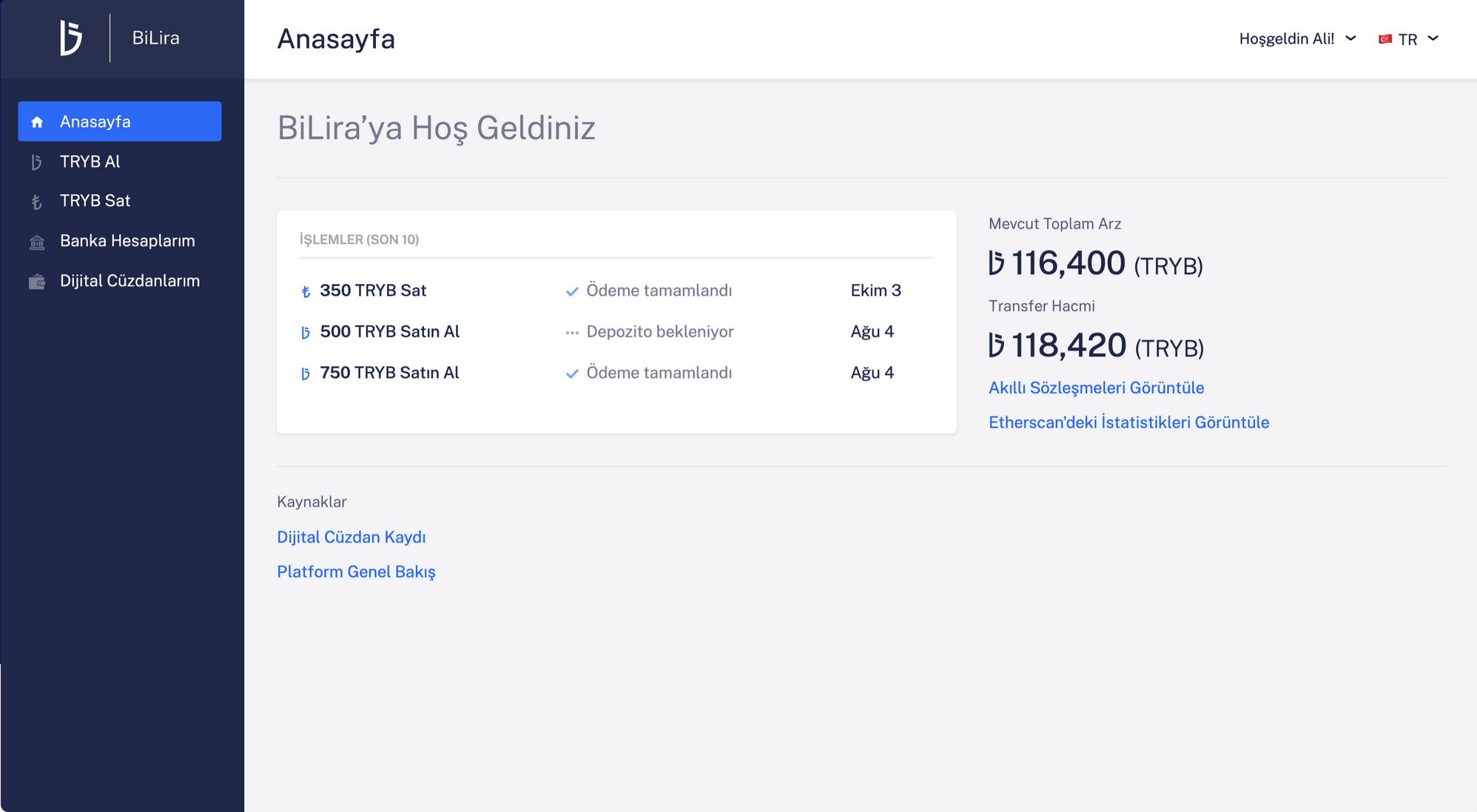Viewport: 1477px width, 812px height.
Task: Click the home icon in sidebar
Action: point(37,122)
